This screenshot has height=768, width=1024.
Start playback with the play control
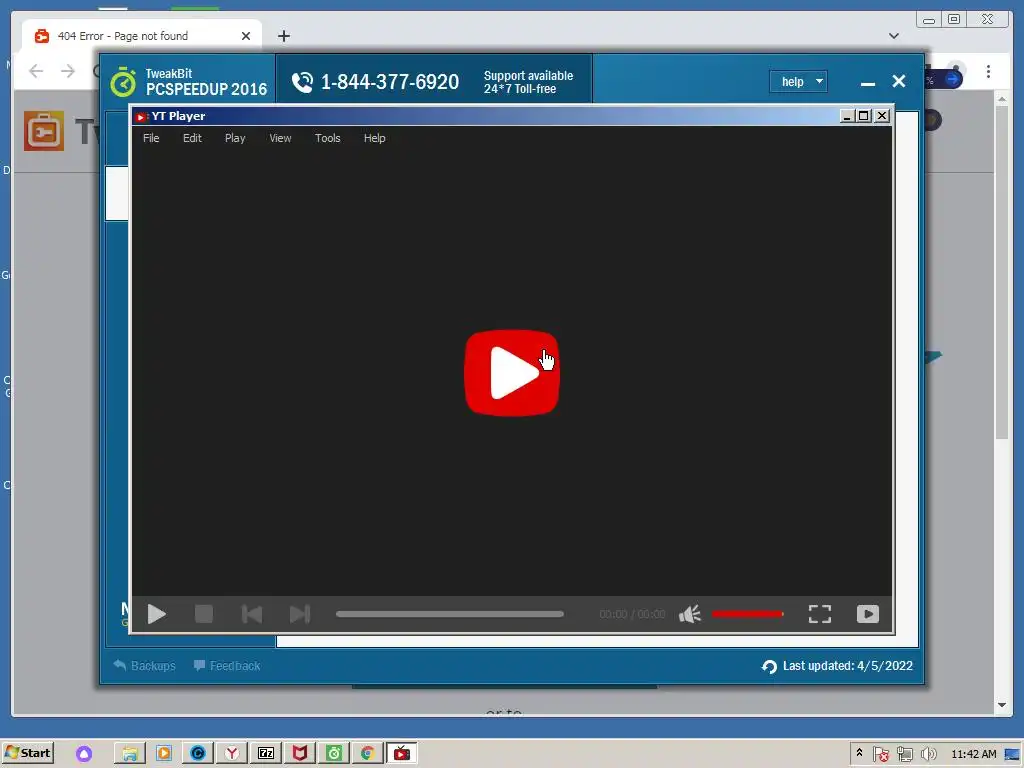[x=156, y=614]
